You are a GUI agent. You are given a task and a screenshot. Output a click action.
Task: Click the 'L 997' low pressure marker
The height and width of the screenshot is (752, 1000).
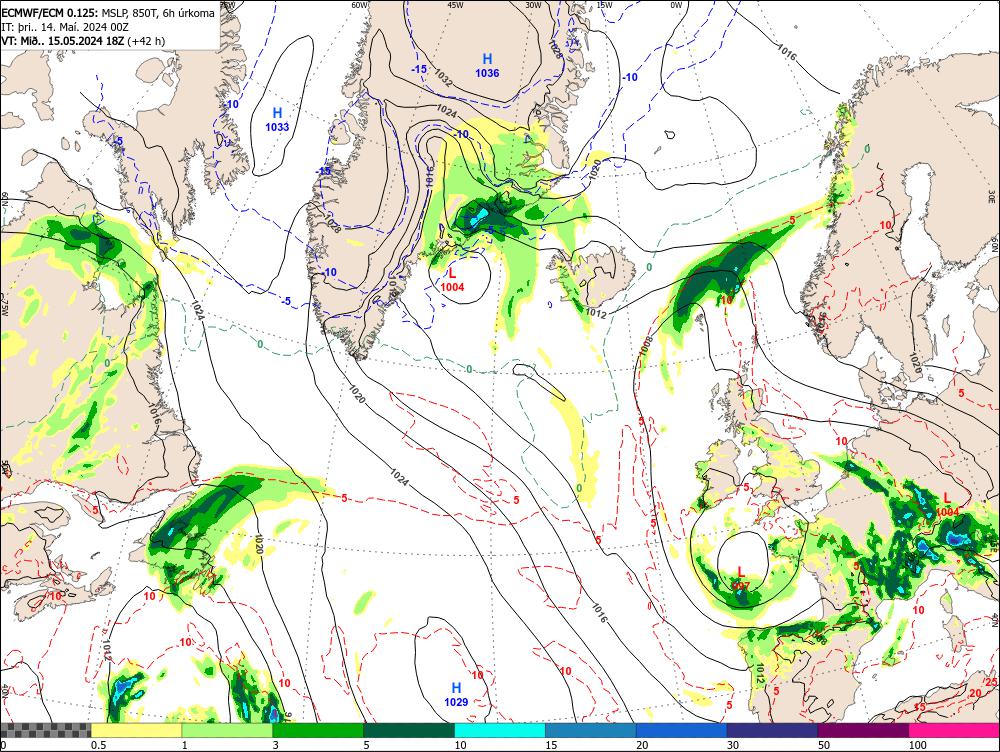tap(740, 579)
